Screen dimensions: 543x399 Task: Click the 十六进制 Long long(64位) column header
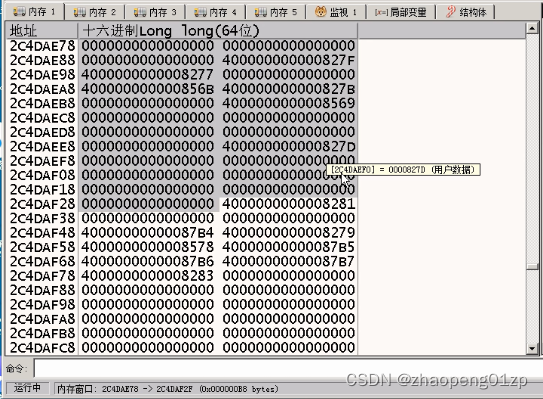(x=218, y=31)
